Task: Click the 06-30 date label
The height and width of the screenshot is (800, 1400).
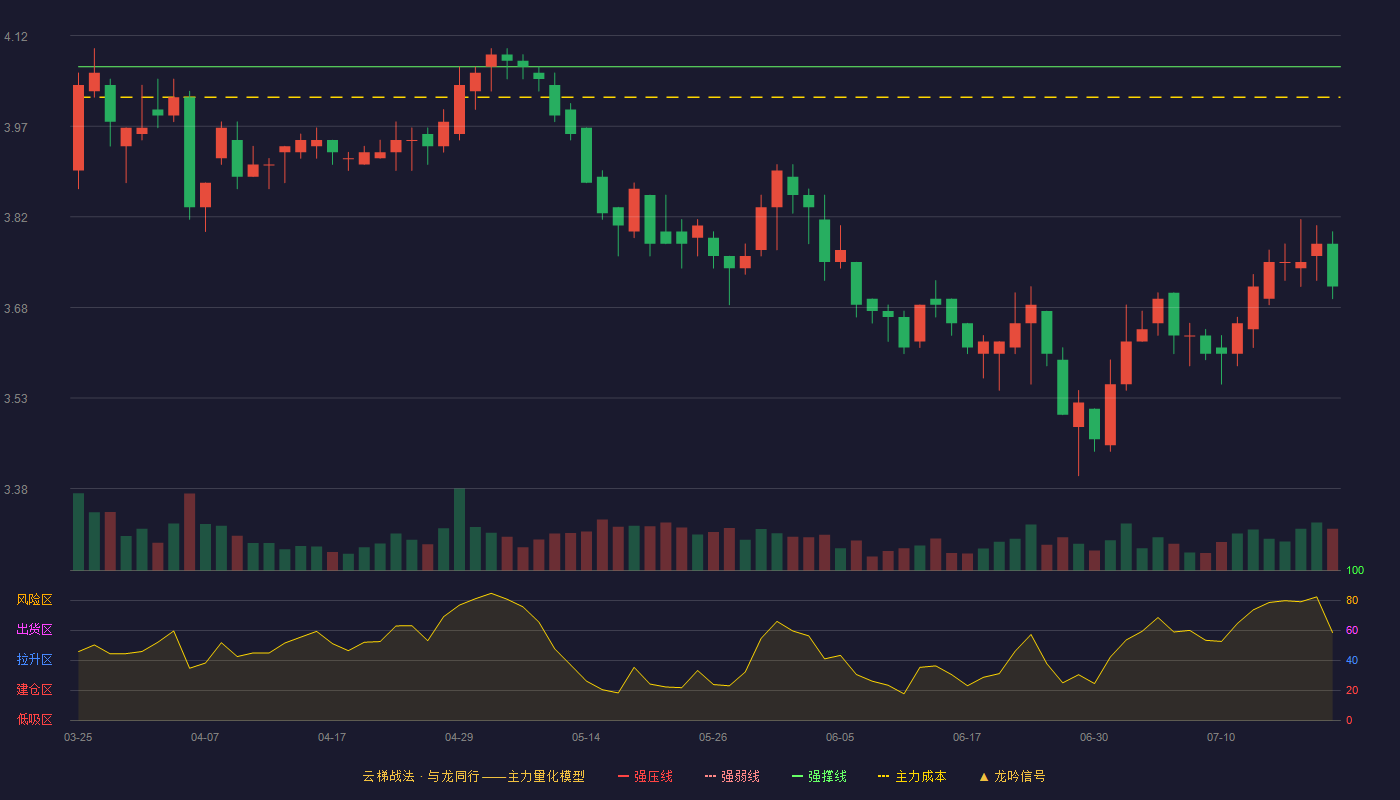Action: (x=1094, y=737)
